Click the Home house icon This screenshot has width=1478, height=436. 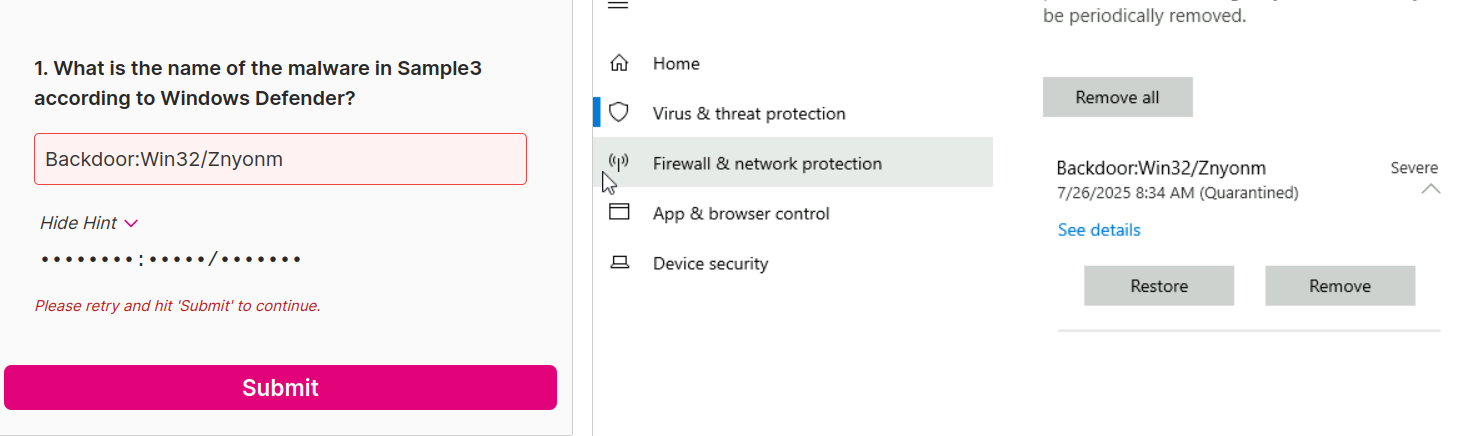tap(619, 64)
